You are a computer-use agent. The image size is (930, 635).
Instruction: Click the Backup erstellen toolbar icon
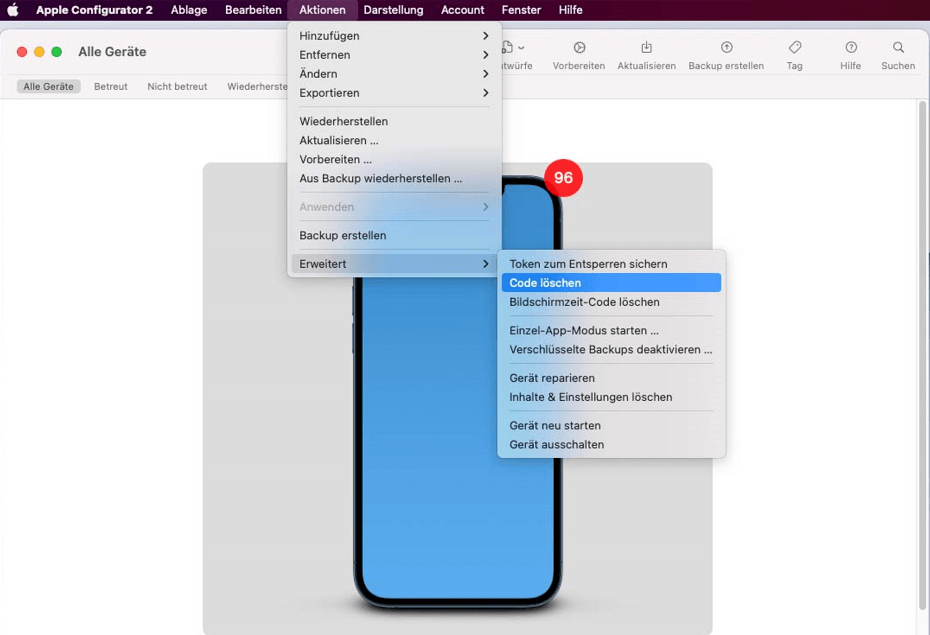[x=726, y=47]
